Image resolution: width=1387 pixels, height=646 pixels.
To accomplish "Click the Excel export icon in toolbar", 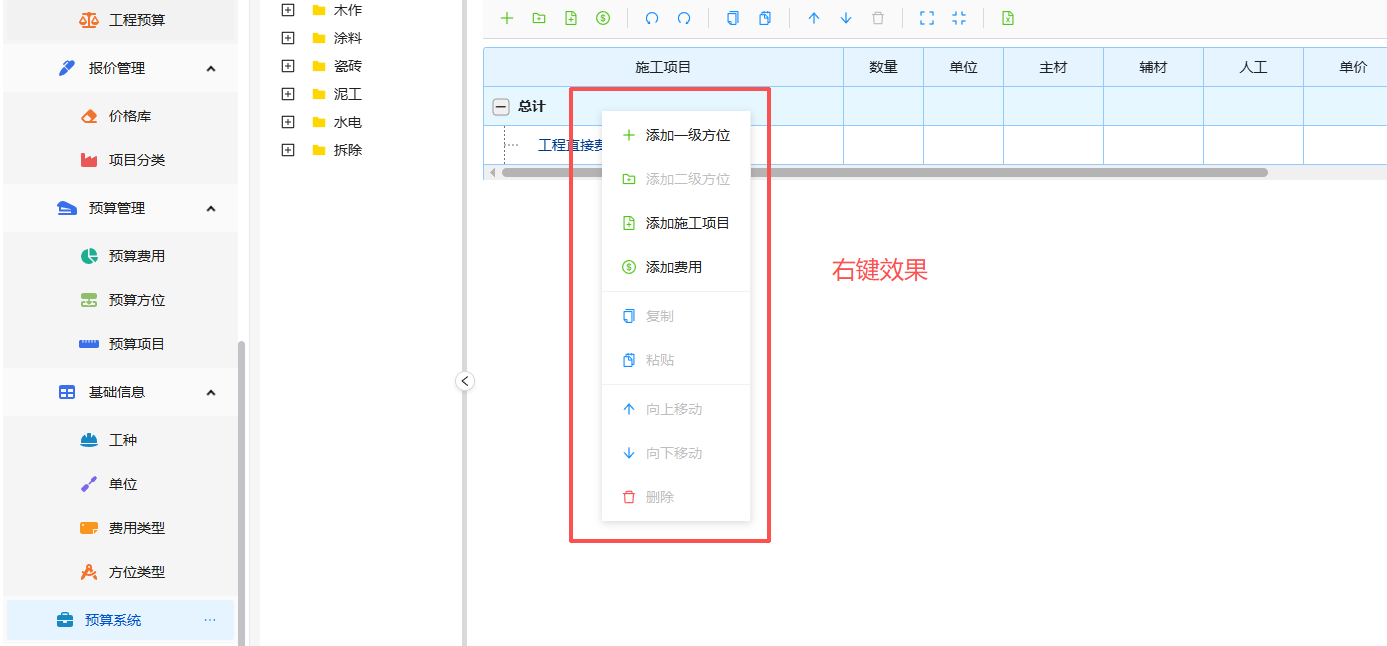I will [x=1008, y=18].
